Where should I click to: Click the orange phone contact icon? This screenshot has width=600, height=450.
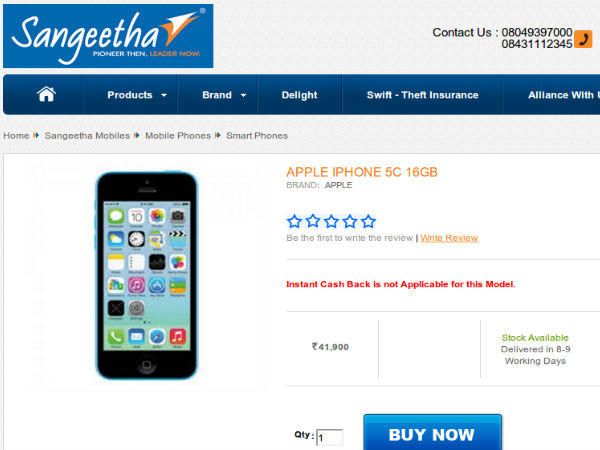tap(583, 39)
